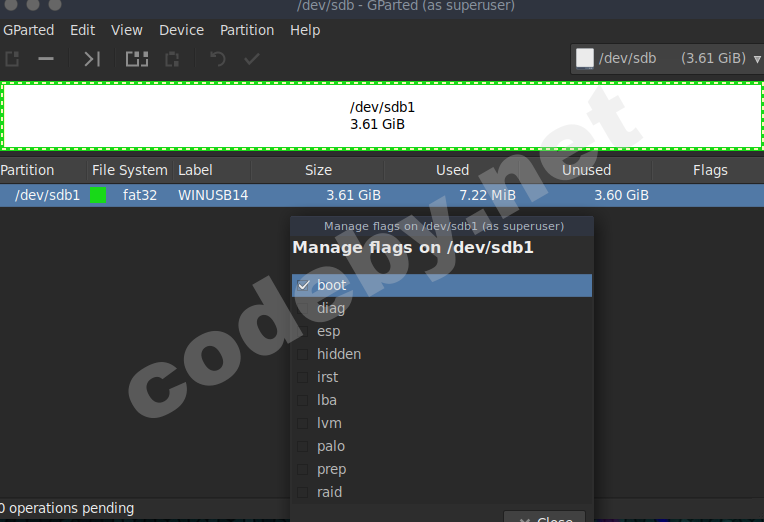This screenshot has width=764, height=522.
Task: Click the green fat32 file system swatch
Action: point(98,196)
